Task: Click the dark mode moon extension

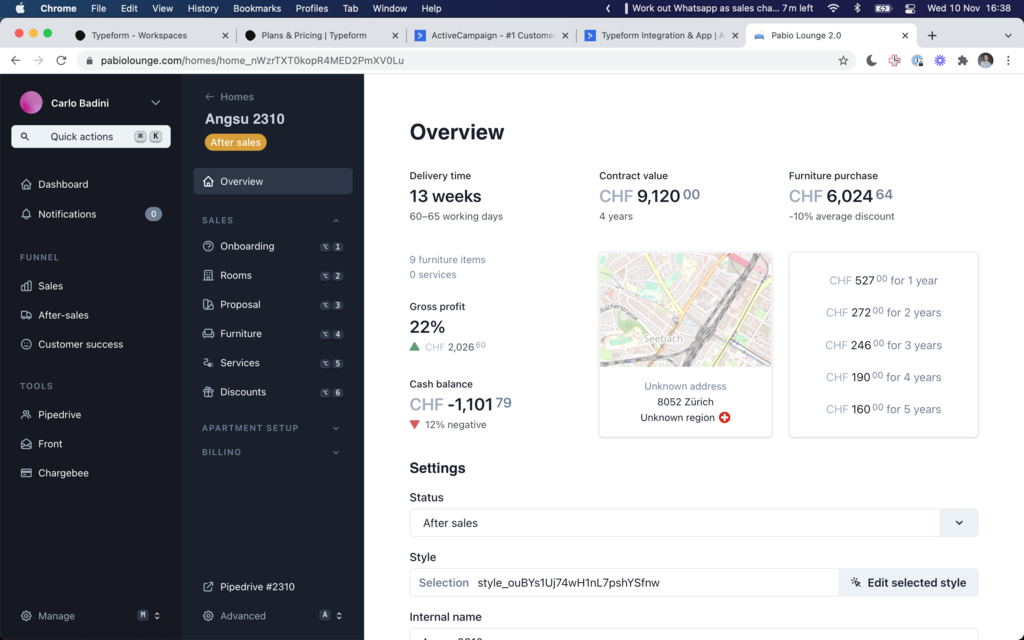Action: tap(871, 61)
